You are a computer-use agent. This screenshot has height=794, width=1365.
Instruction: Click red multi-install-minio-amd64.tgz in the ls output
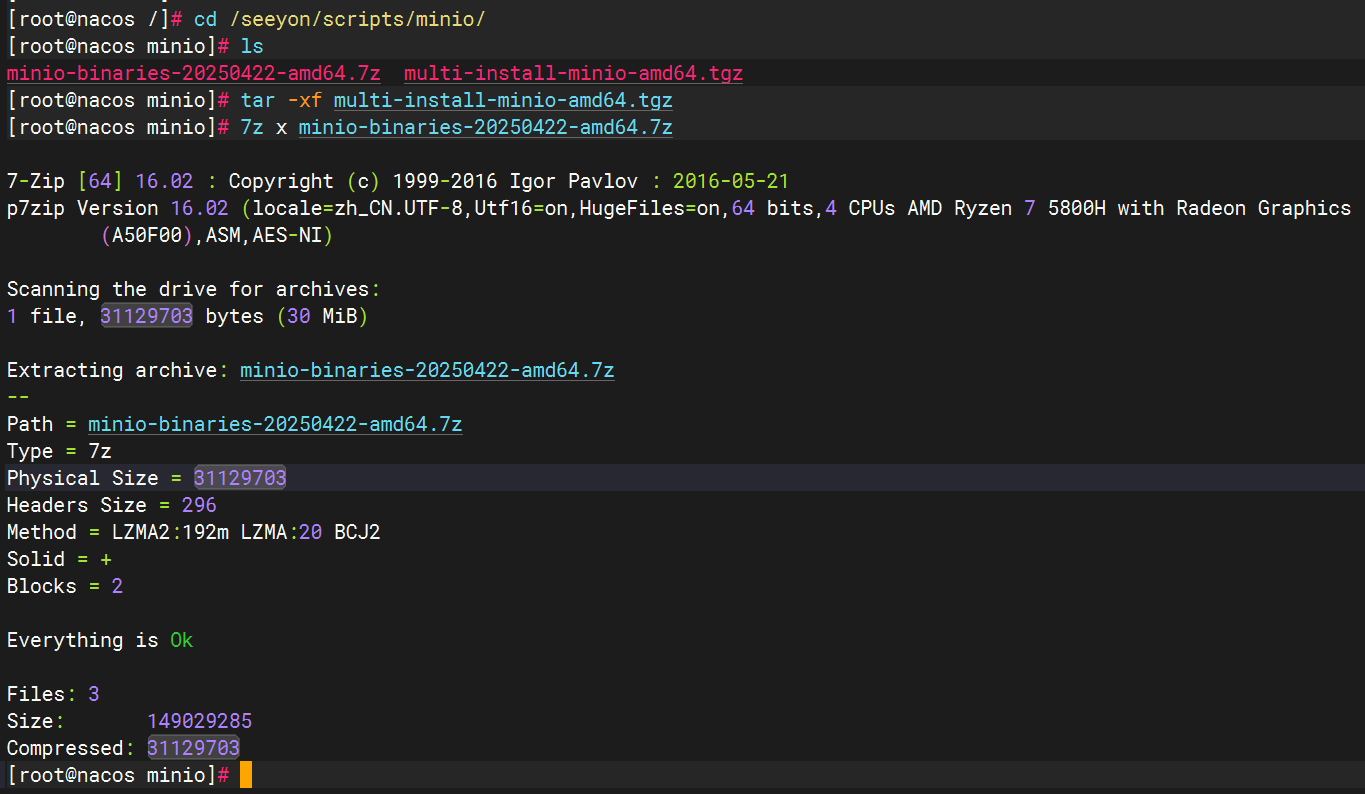[573, 73]
